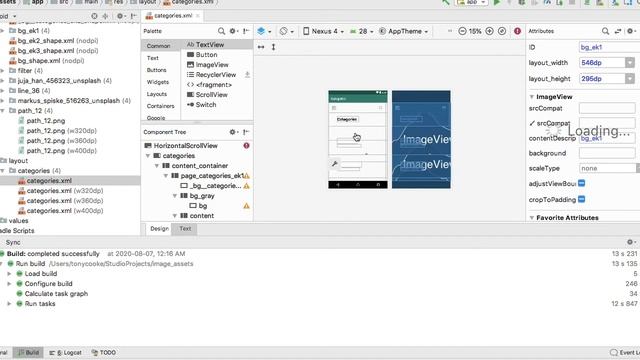Click the expand horizontally arrow icon
Viewport: 640px width, 360px height.
tap(261, 47)
